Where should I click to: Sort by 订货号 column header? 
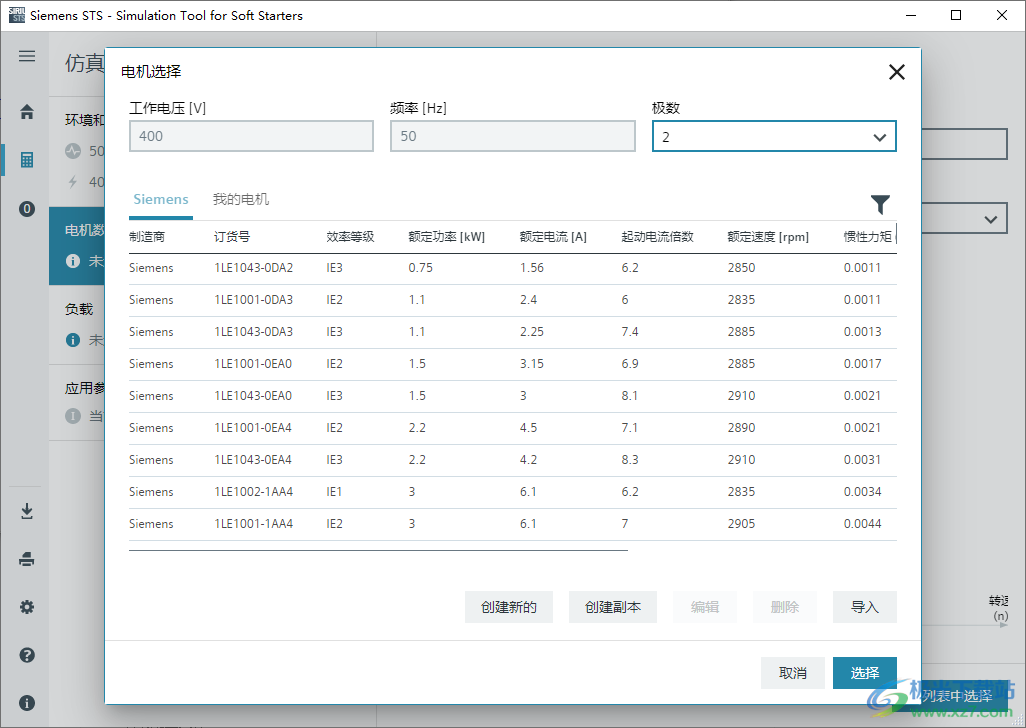click(232, 237)
